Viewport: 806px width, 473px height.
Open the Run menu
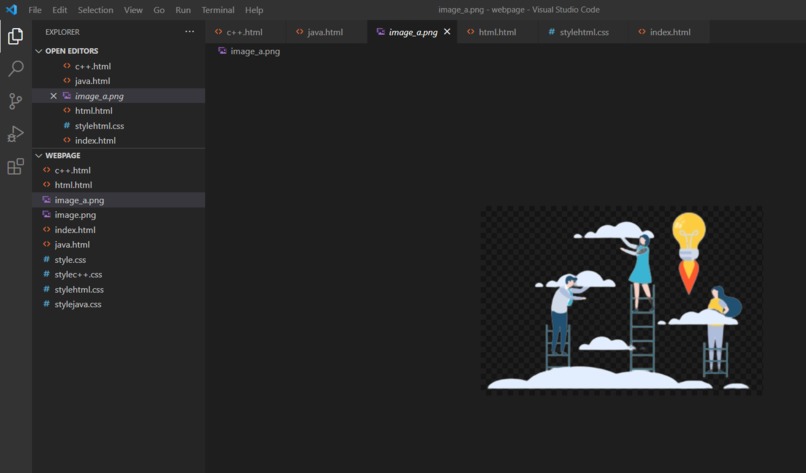[x=183, y=10]
